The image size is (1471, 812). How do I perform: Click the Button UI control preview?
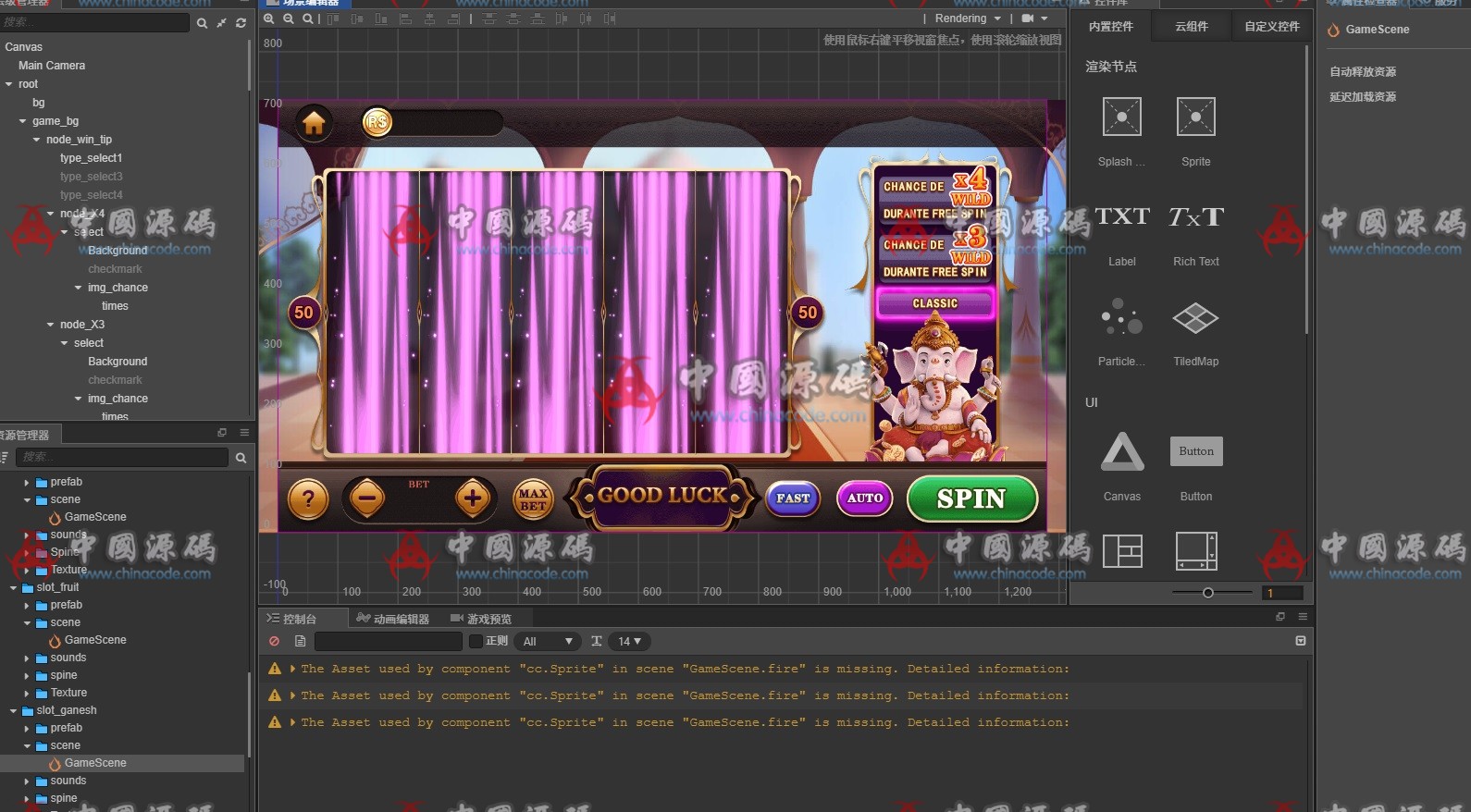[x=1195, y=451]
